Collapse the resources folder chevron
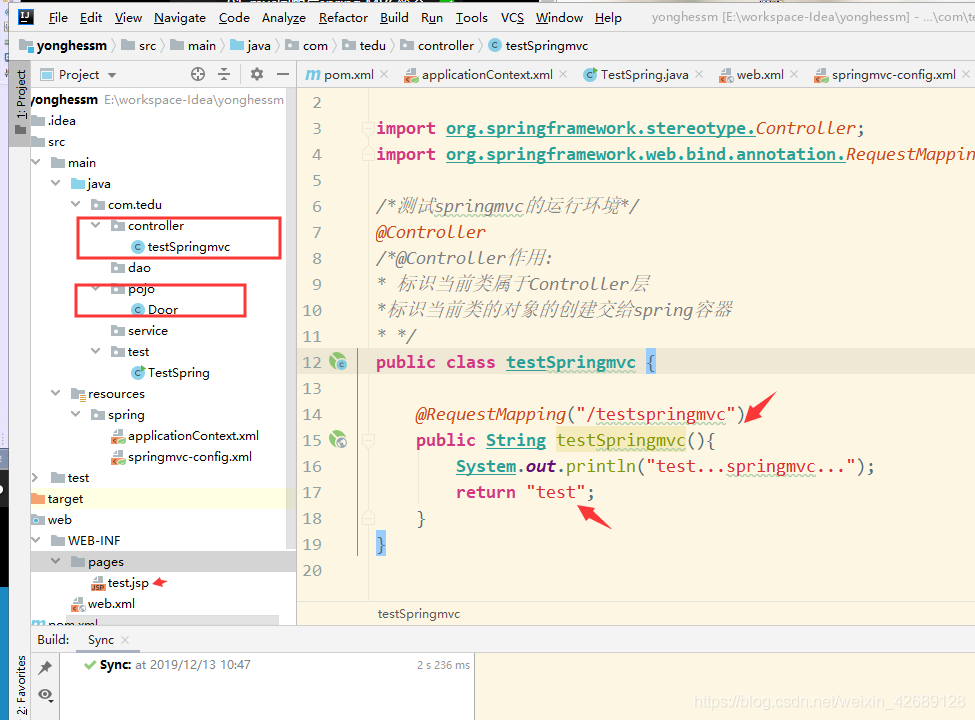The width and height of the screenshot is (975, 720). coord(56,393)
